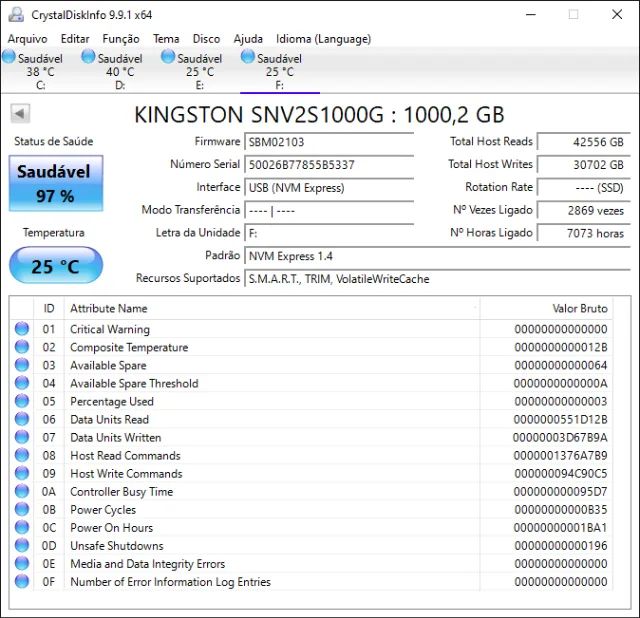Click the Attribute Name column header
The height and width of the screenshot is (618, 640).
[272, 309]
